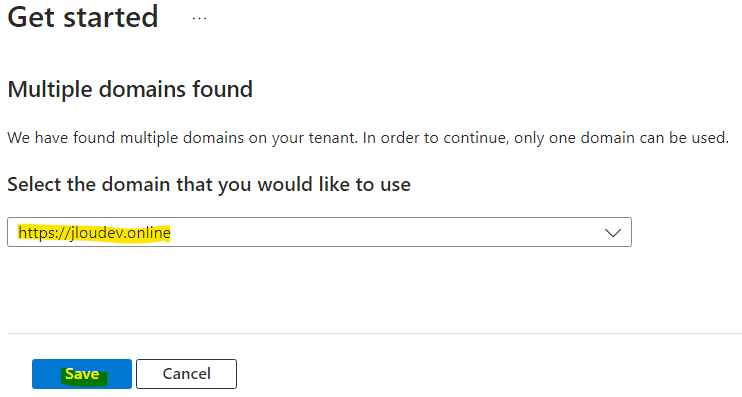Click the highlighted jloudev.online text
This screenshot has width=742, height=397.
pos(94,233)
